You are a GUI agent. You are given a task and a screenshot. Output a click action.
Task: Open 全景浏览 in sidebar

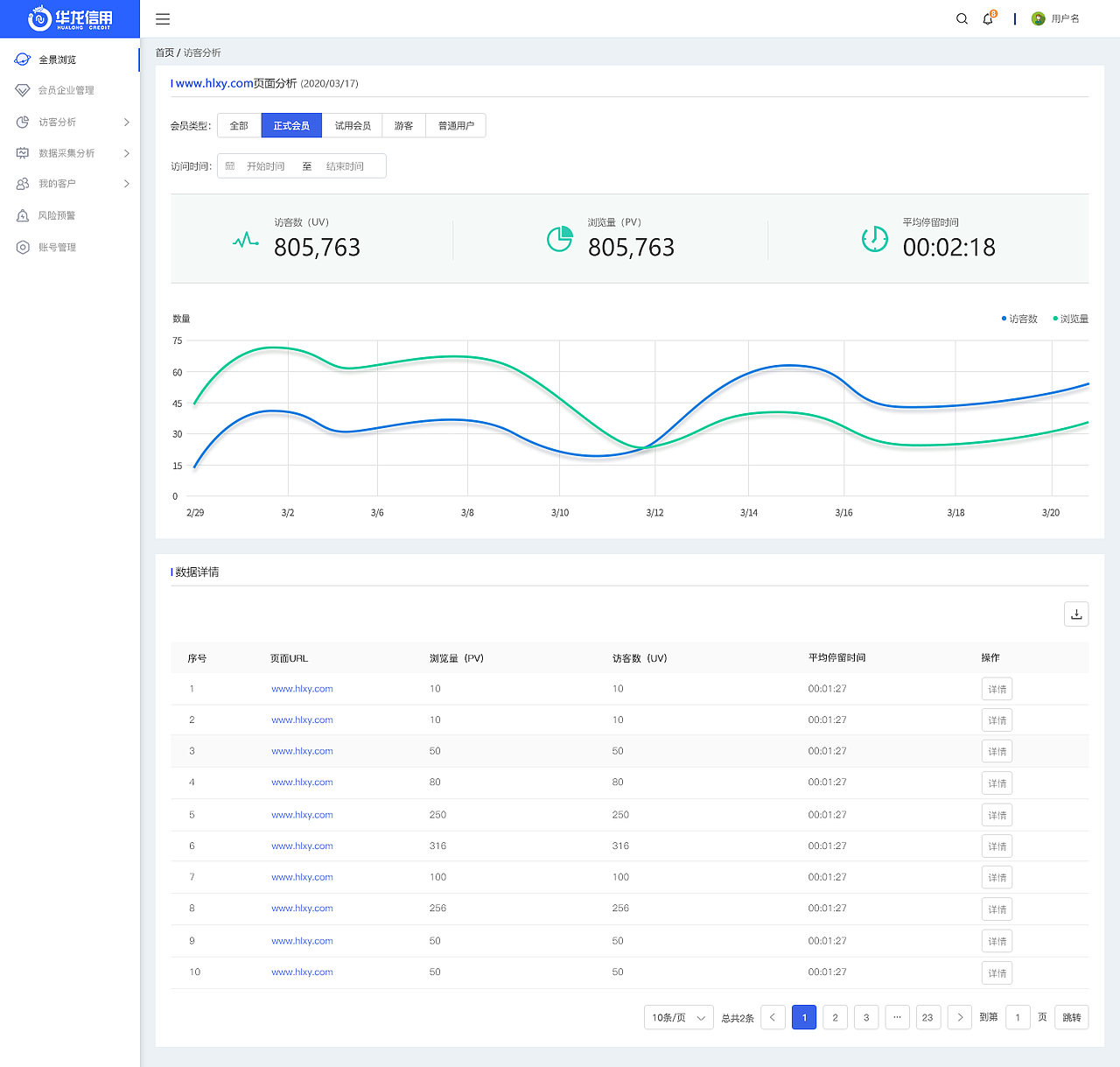(x=69, y=60)
